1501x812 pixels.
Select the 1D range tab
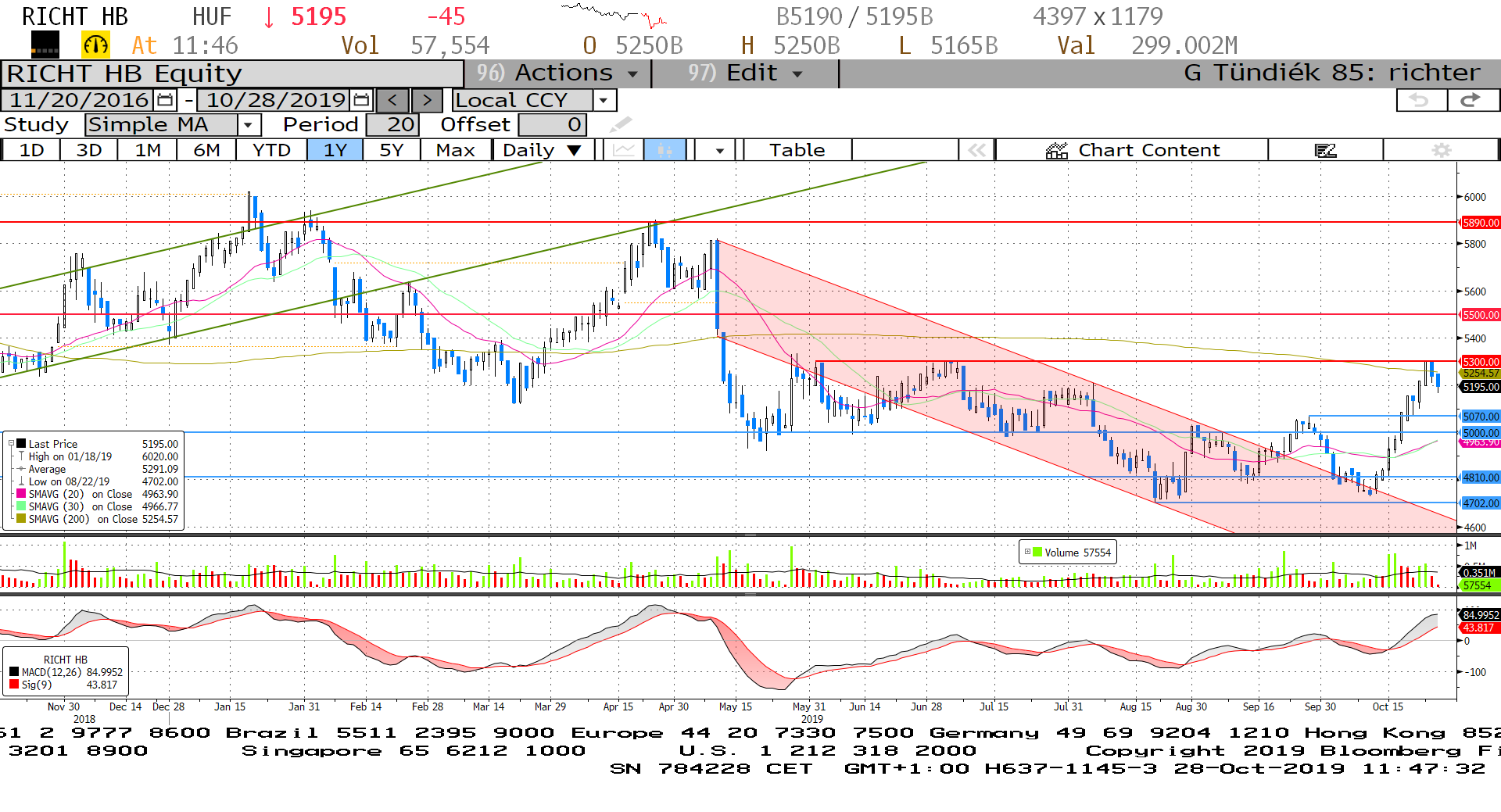[31, 150]
